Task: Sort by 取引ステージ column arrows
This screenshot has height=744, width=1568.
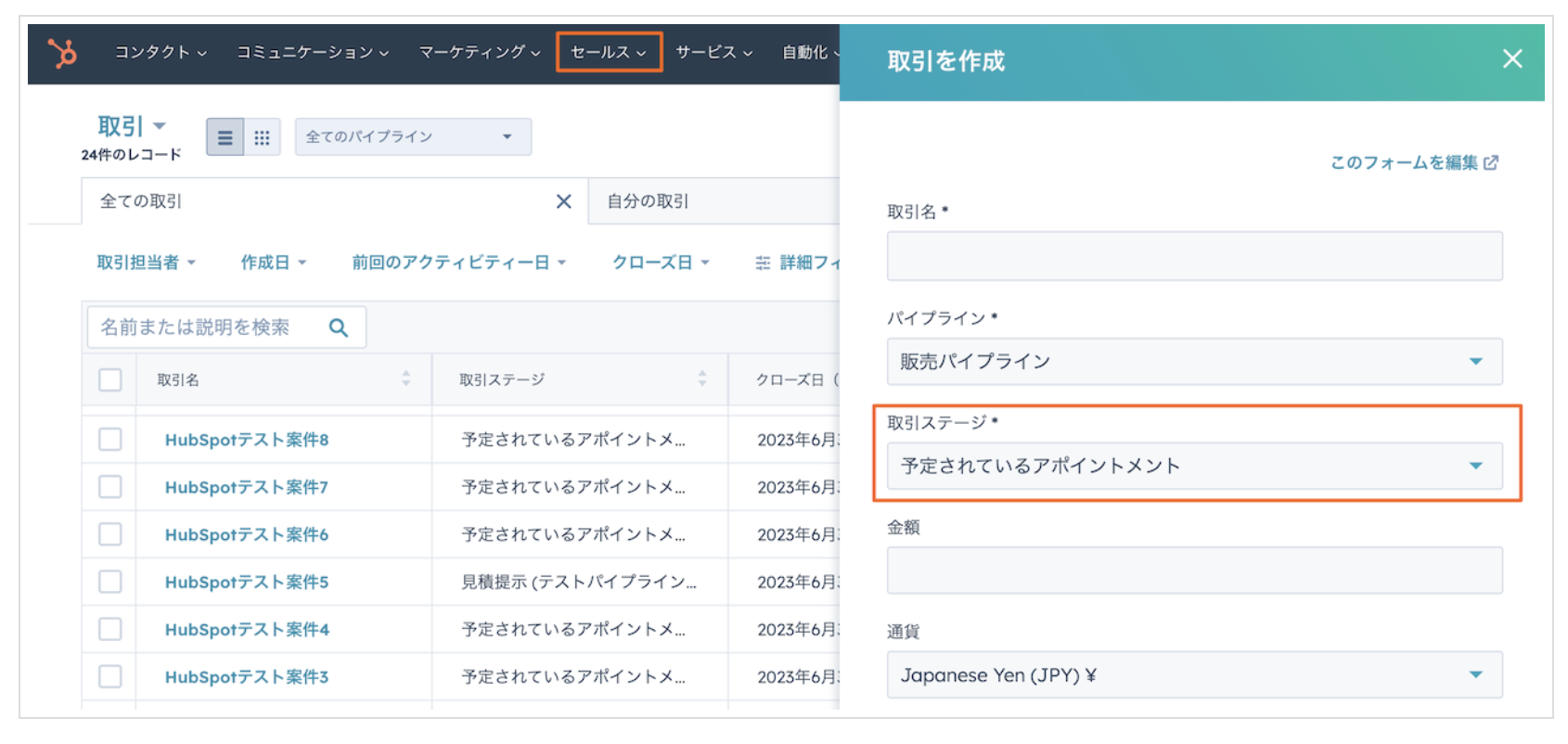Action: [701, 378]
